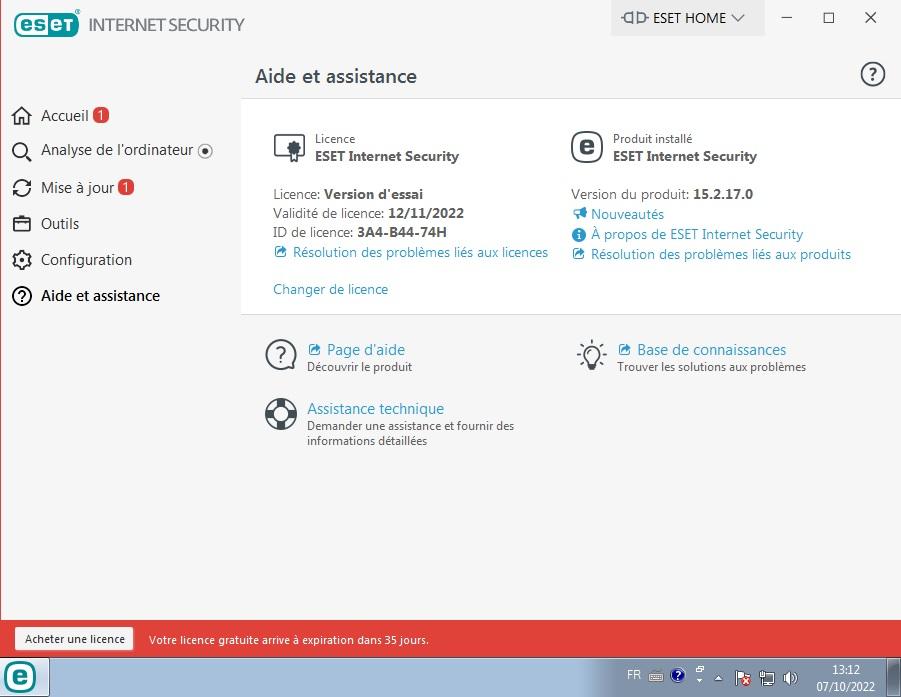Open the Configuration section
The width and height of the screenshot is (901, 697).
(86, 260)
